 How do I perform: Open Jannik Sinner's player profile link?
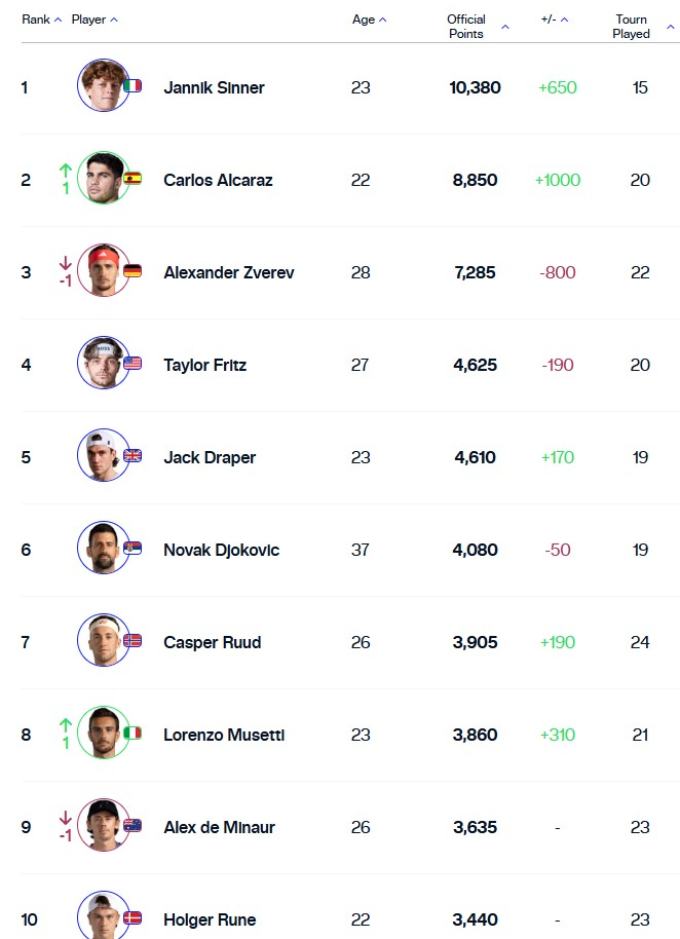click(214, 88)
